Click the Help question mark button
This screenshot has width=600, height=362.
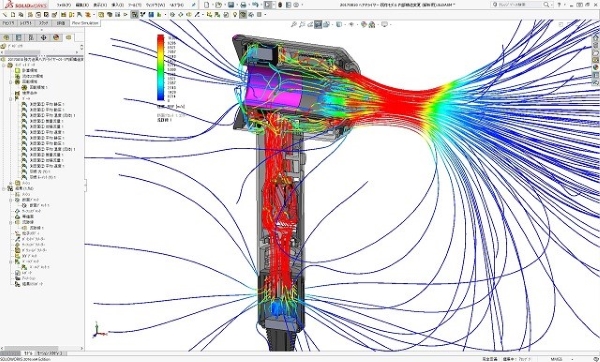559,5
